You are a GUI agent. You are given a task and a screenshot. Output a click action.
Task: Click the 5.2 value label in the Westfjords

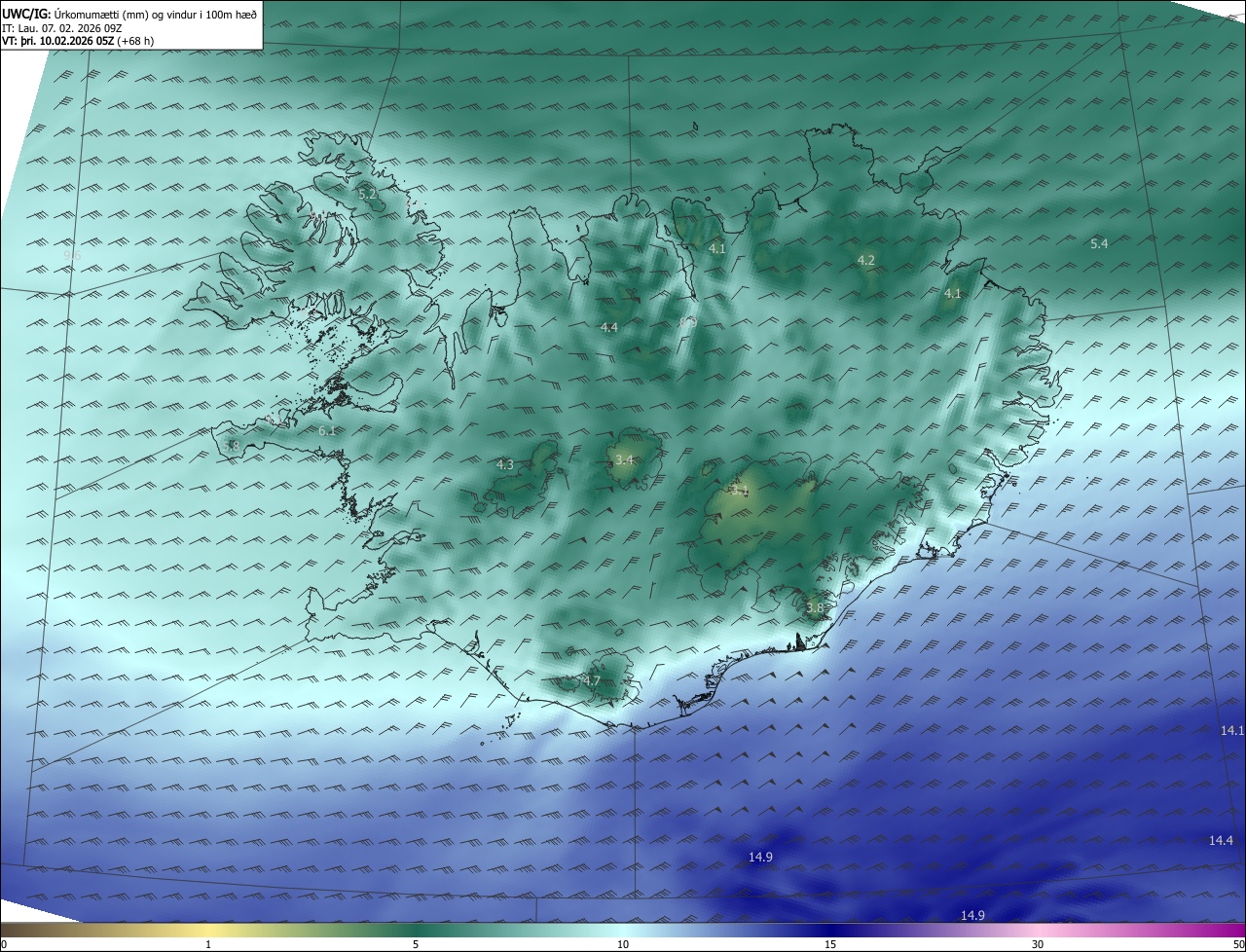[x=367, y=195]
